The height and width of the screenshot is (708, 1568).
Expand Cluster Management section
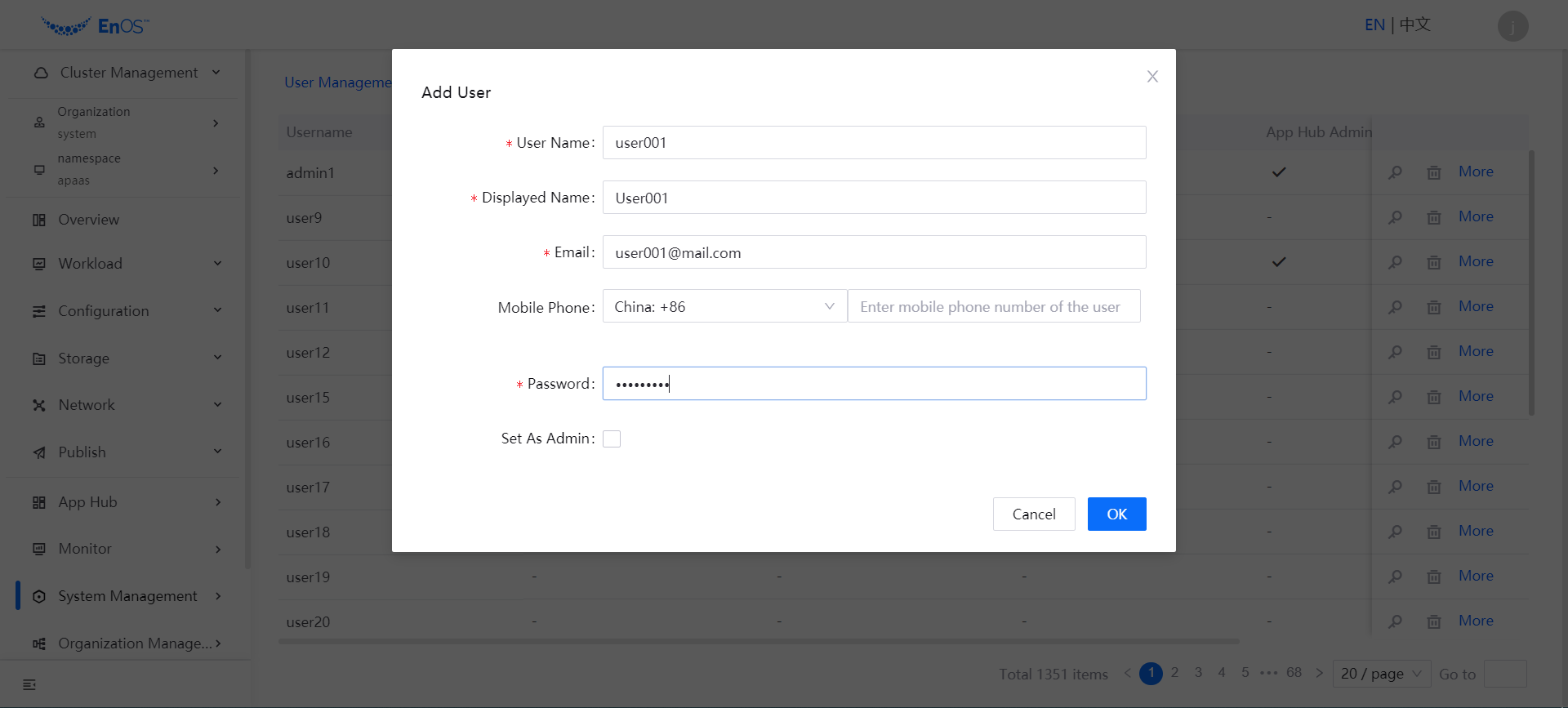coord(127,73)
